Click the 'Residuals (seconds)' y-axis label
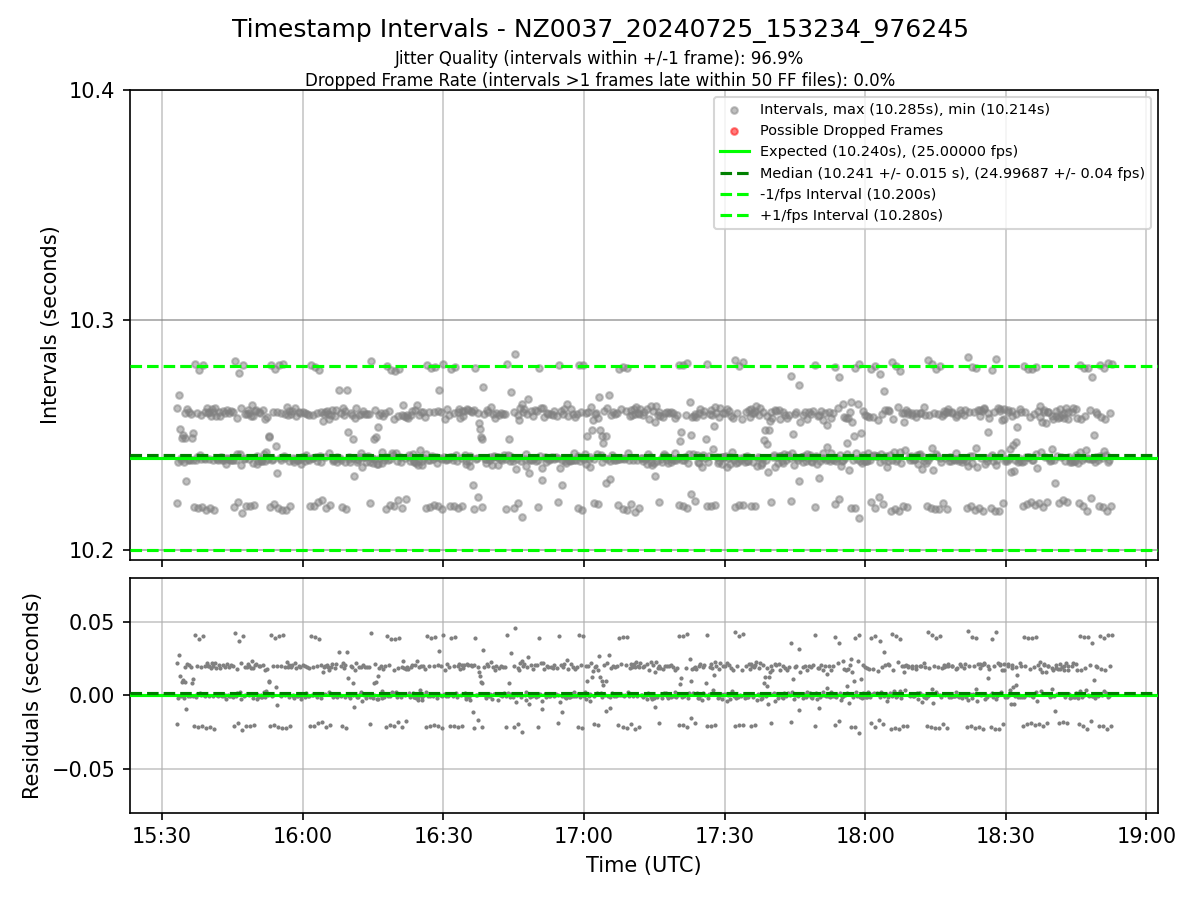This screenshot has width=1200, height=900. pos(32,696)
